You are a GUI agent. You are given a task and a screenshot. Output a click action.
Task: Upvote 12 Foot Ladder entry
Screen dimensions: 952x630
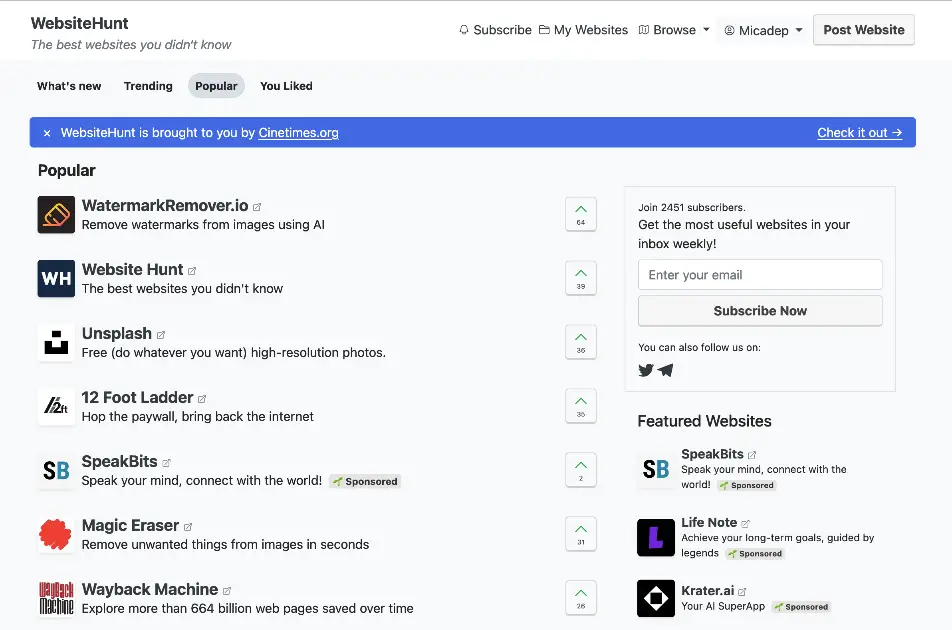tap(581, 406)
